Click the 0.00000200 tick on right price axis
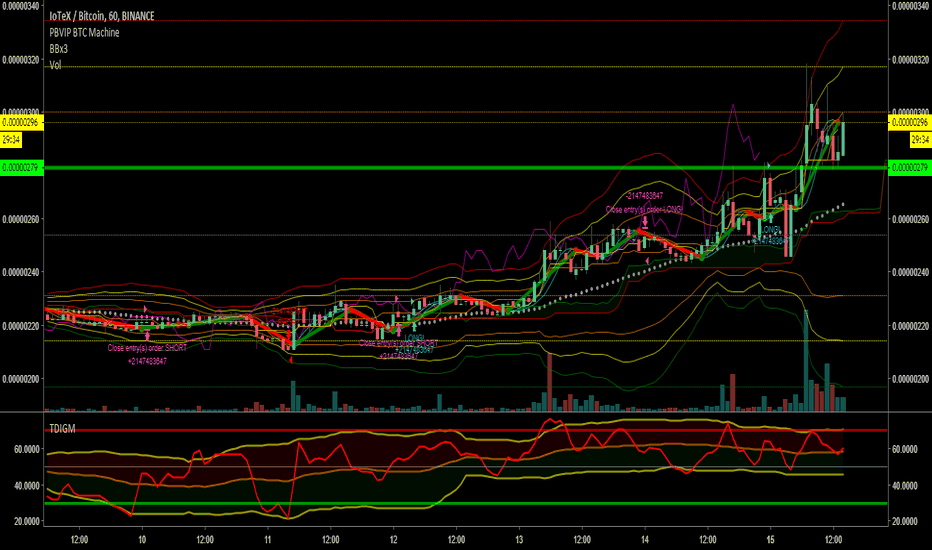Viewport: 932px width, 550px height. click(x=910, y=379)
